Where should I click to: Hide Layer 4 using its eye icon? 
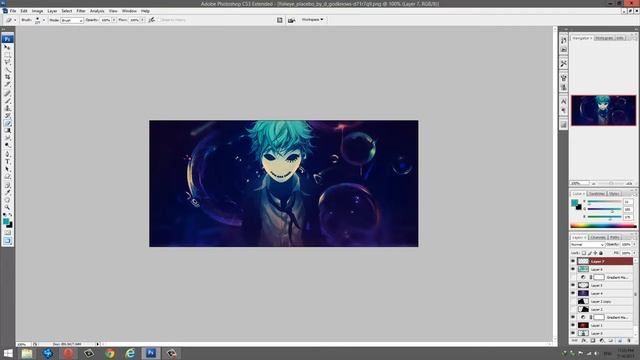click(573, 293)
